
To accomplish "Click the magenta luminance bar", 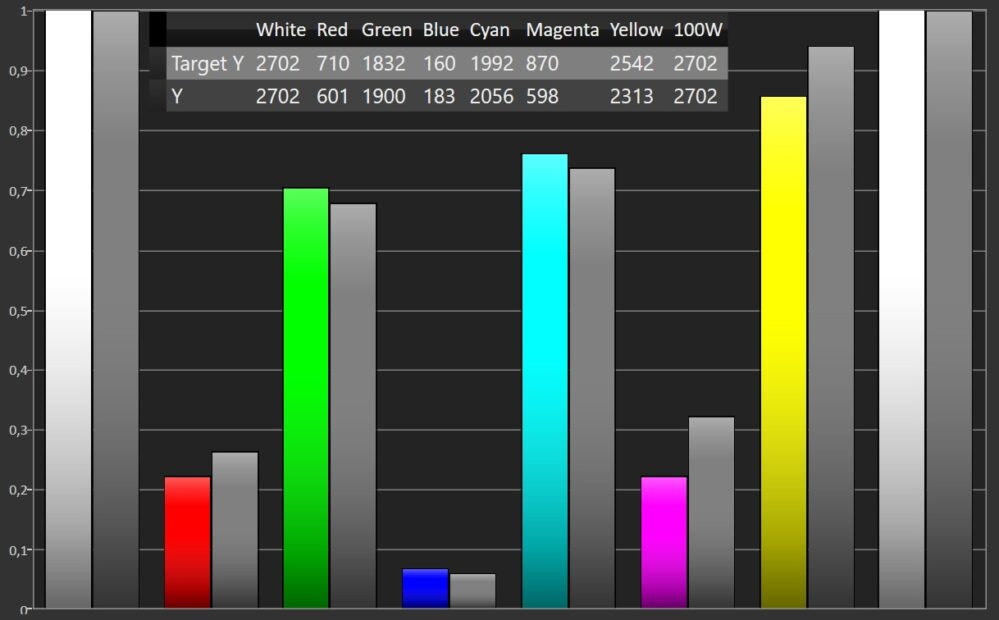I will [x=664, y=542].
